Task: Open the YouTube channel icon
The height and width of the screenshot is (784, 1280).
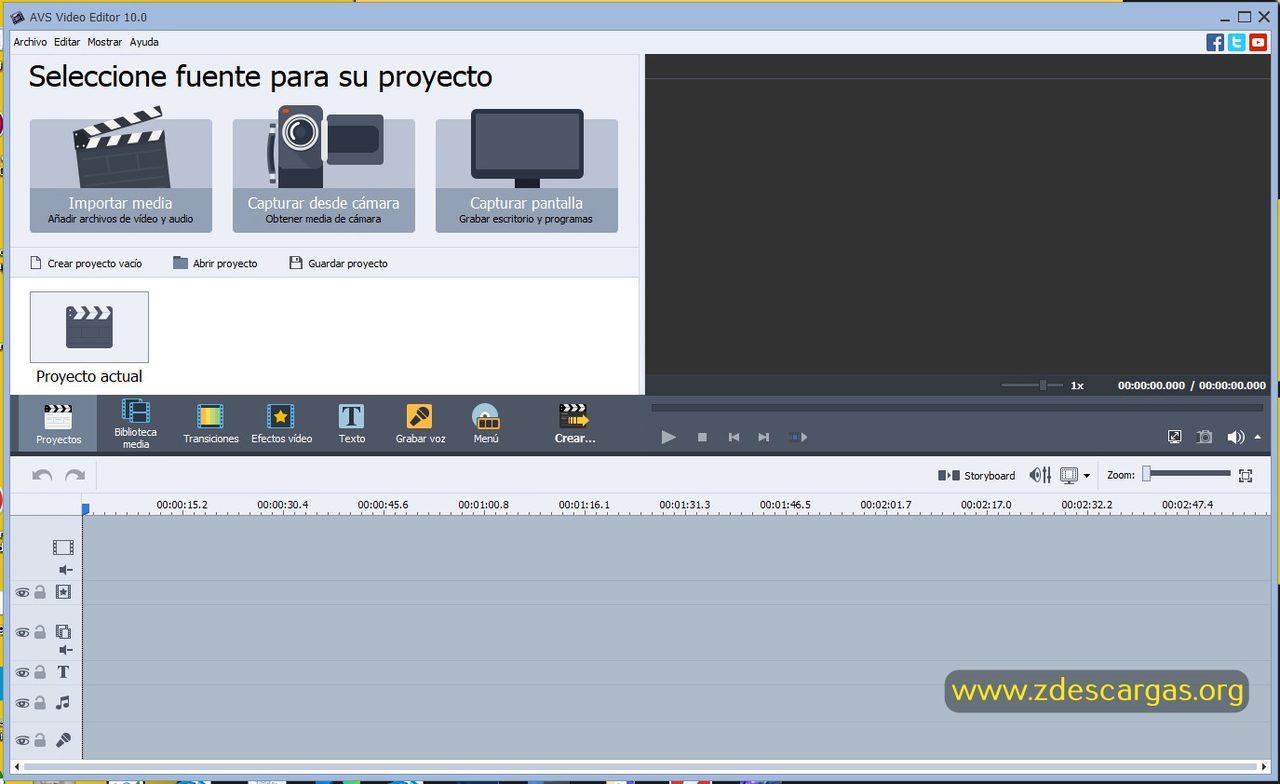Action: coord(1258,42)
